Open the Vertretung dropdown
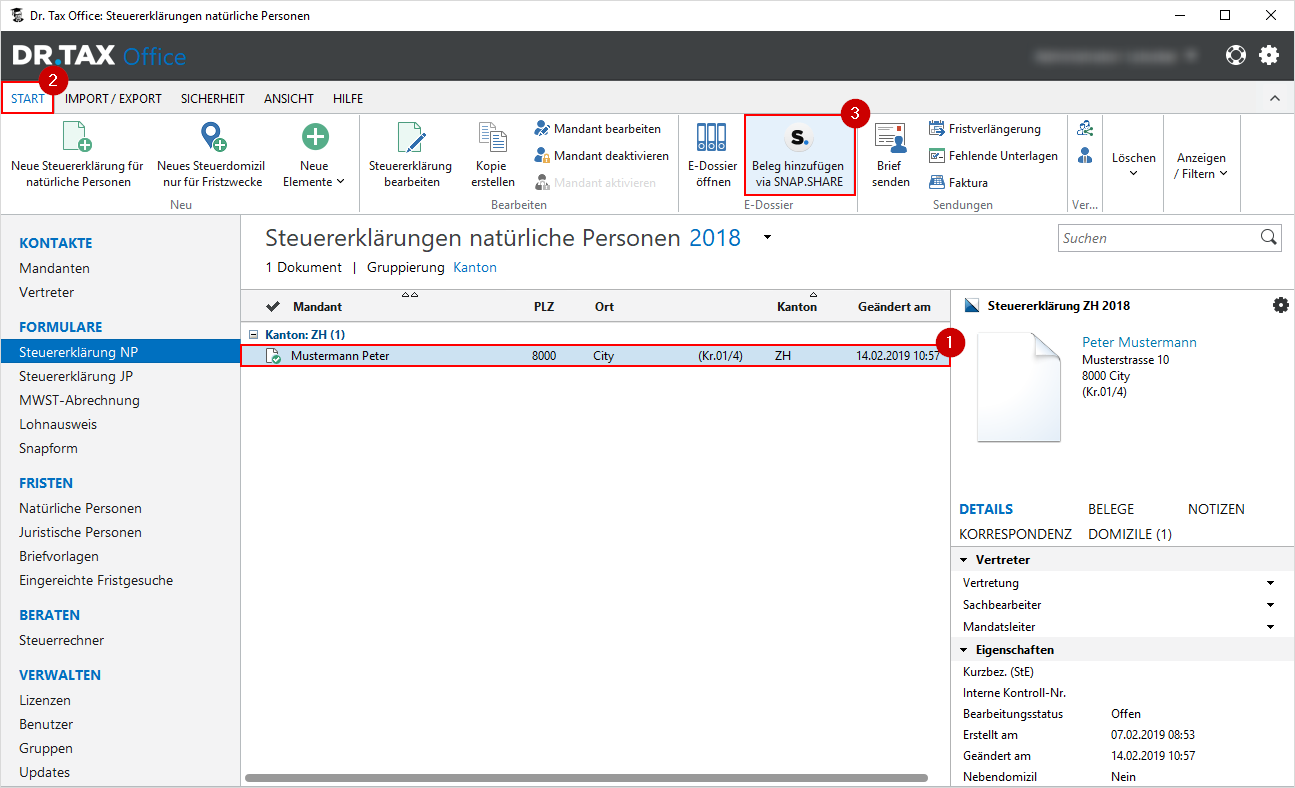 pos(1271,583)
